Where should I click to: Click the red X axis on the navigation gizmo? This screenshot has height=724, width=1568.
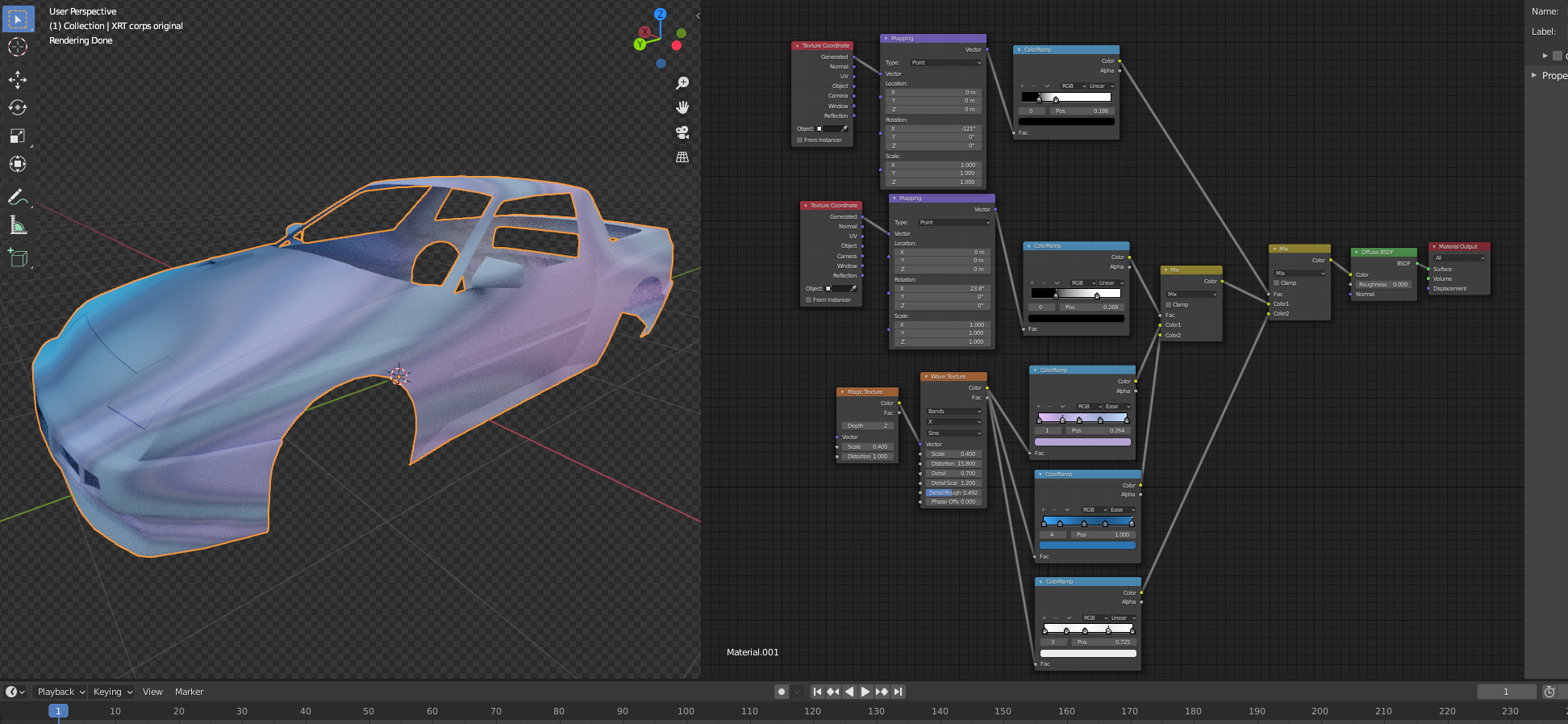(644, 32)
